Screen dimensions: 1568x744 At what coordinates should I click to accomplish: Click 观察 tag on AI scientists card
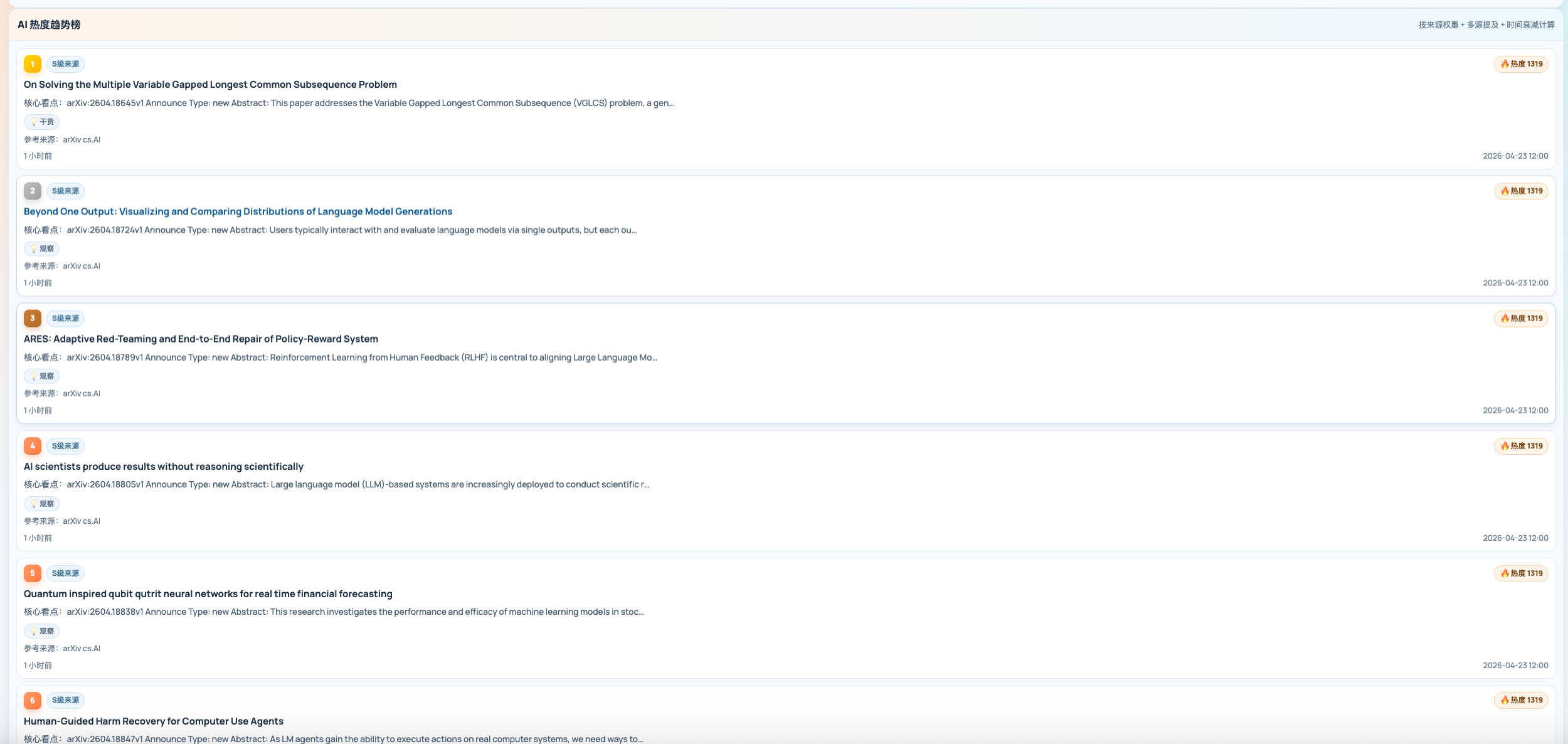[42, 504]
